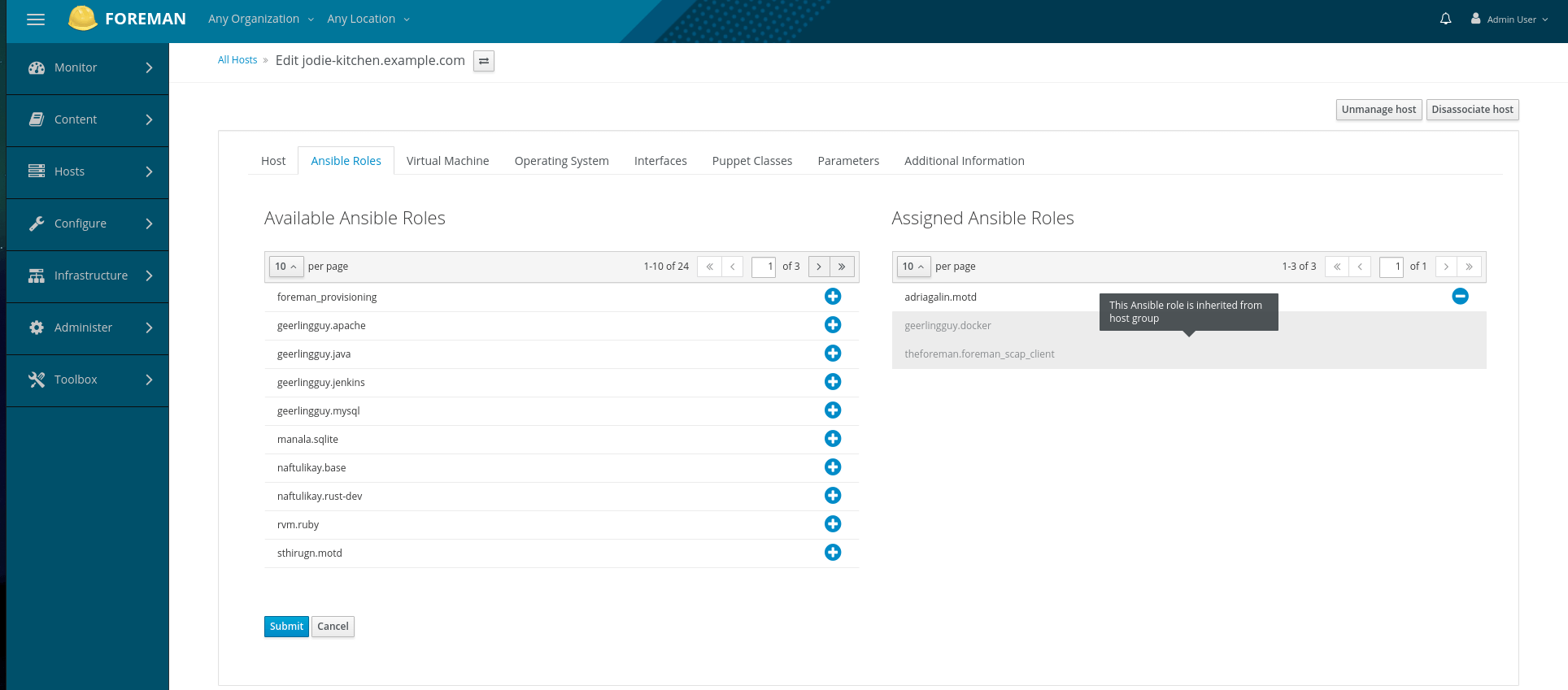The height and width of the screenshot is (690, 1568).
Task: Add naftulikay.base role with plus icon
Action: coord(833,467)
